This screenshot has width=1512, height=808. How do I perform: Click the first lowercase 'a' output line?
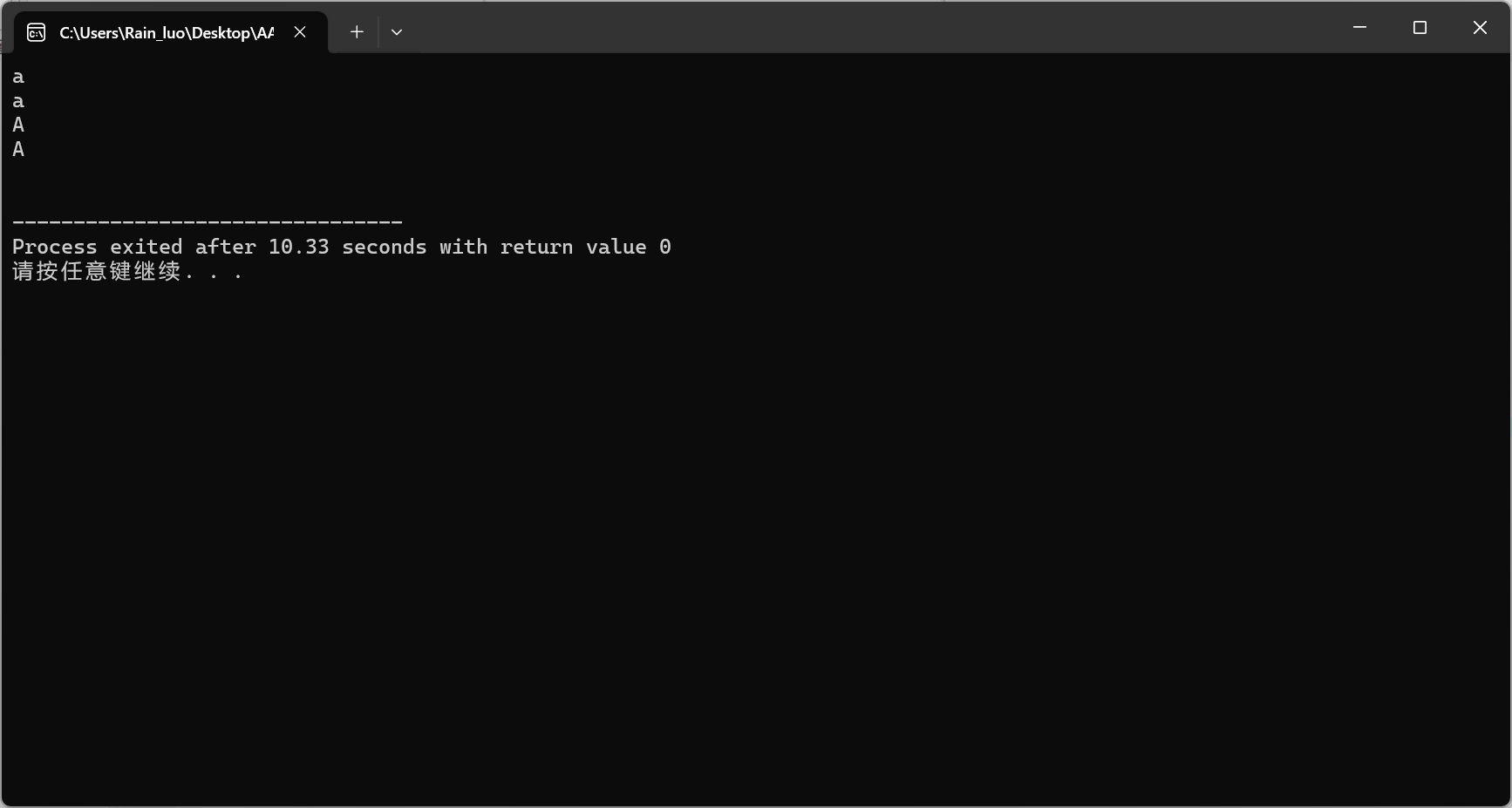[18, 78]
